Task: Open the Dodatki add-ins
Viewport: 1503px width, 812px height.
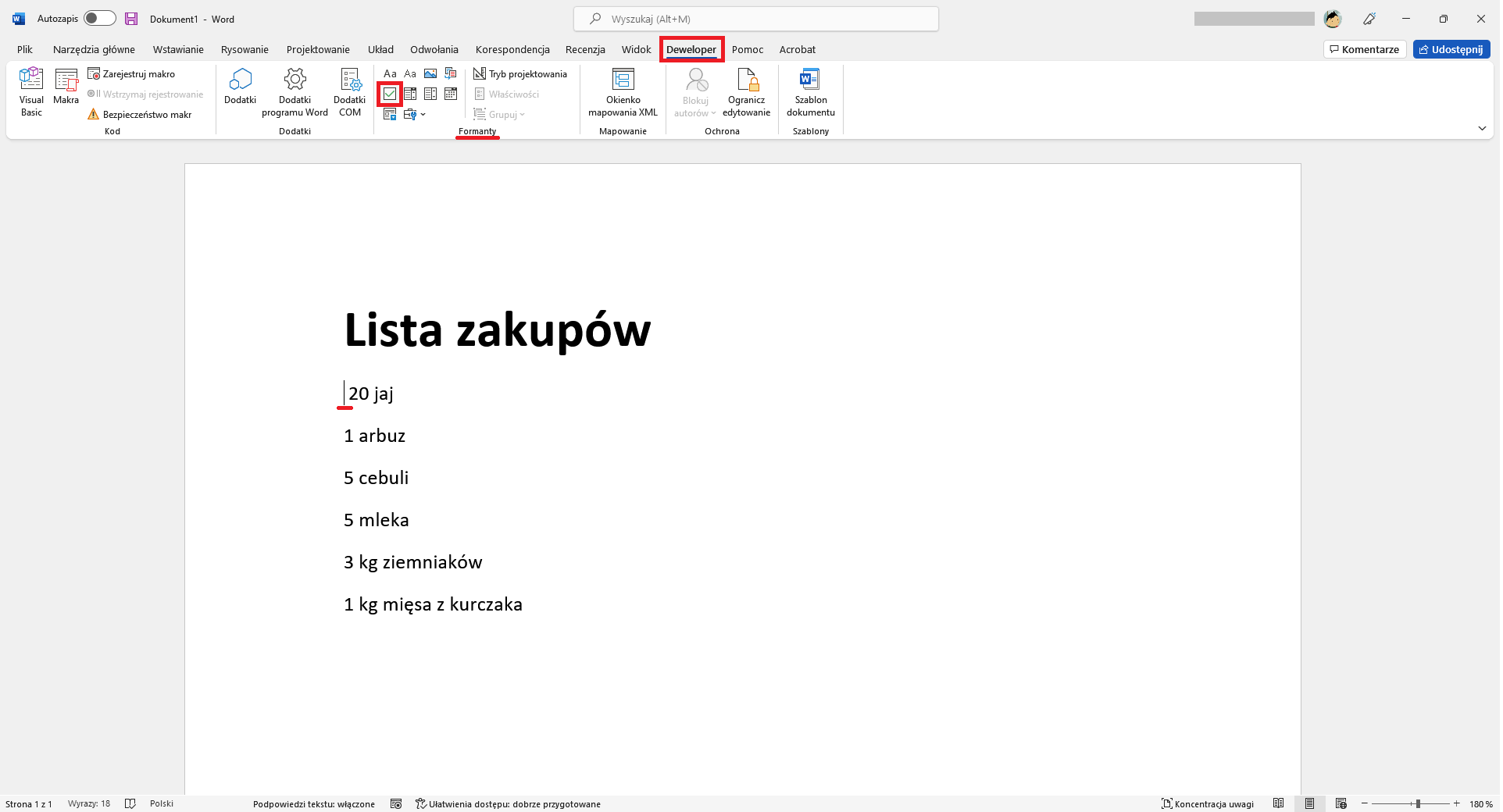Action: point(241,87)
